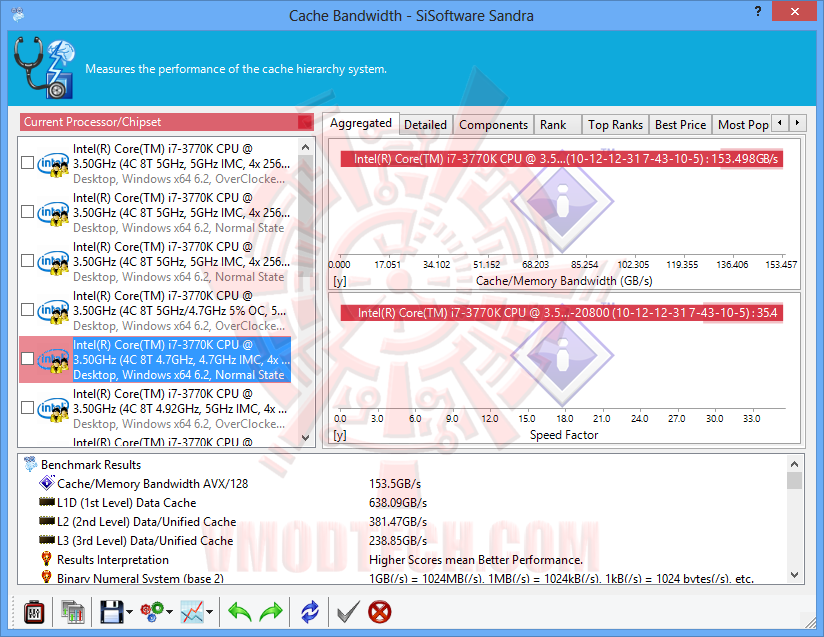Click the red Speed Factor 35.4 bar
This screenshot has height=637, width=824.
pyautogui.click(x=561, y=313)
